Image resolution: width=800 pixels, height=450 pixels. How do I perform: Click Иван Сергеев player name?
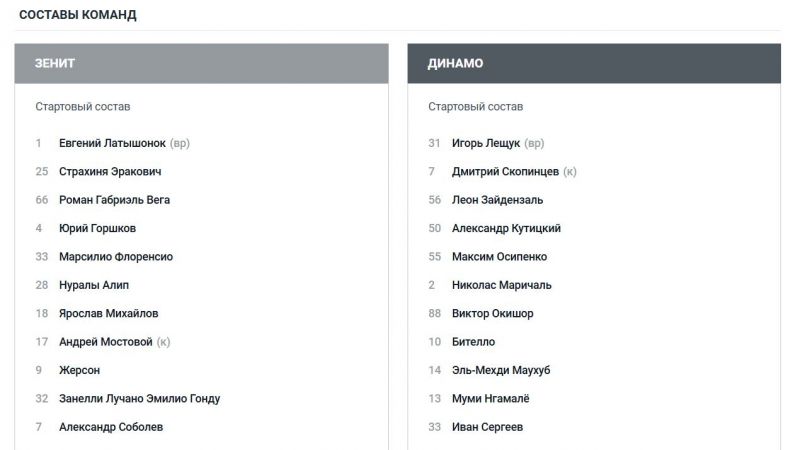pos(487,427)
